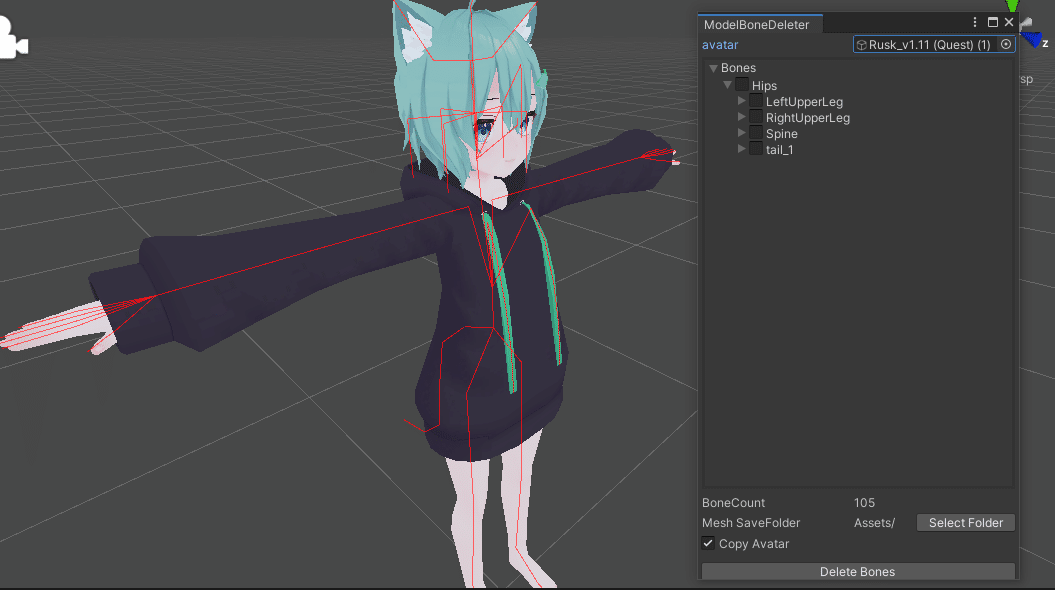Click the BoneCount label
Viewport: 1055px width, 590px height.
(x=733, y=503)
